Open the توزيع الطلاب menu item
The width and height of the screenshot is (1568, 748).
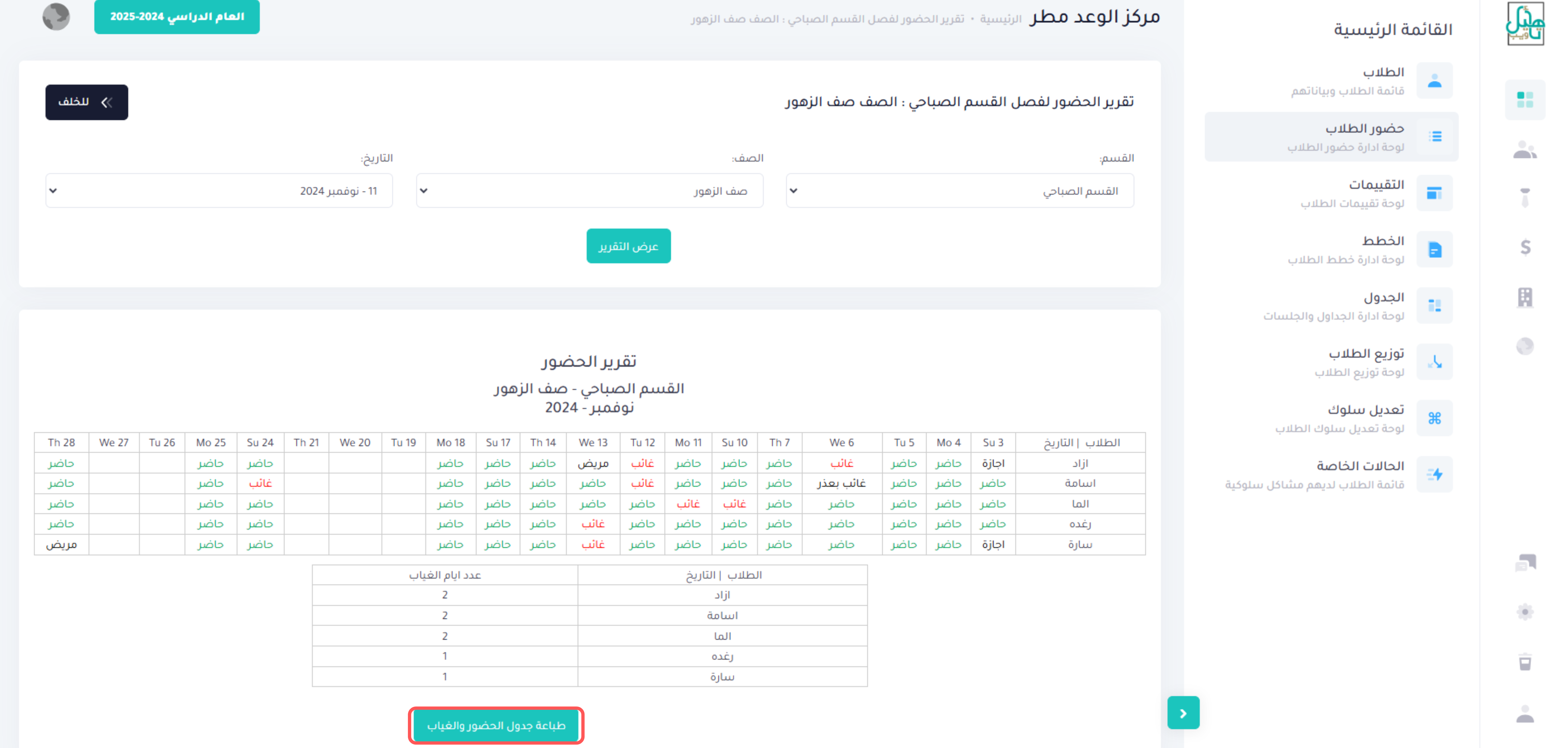tap(1332, 362)
